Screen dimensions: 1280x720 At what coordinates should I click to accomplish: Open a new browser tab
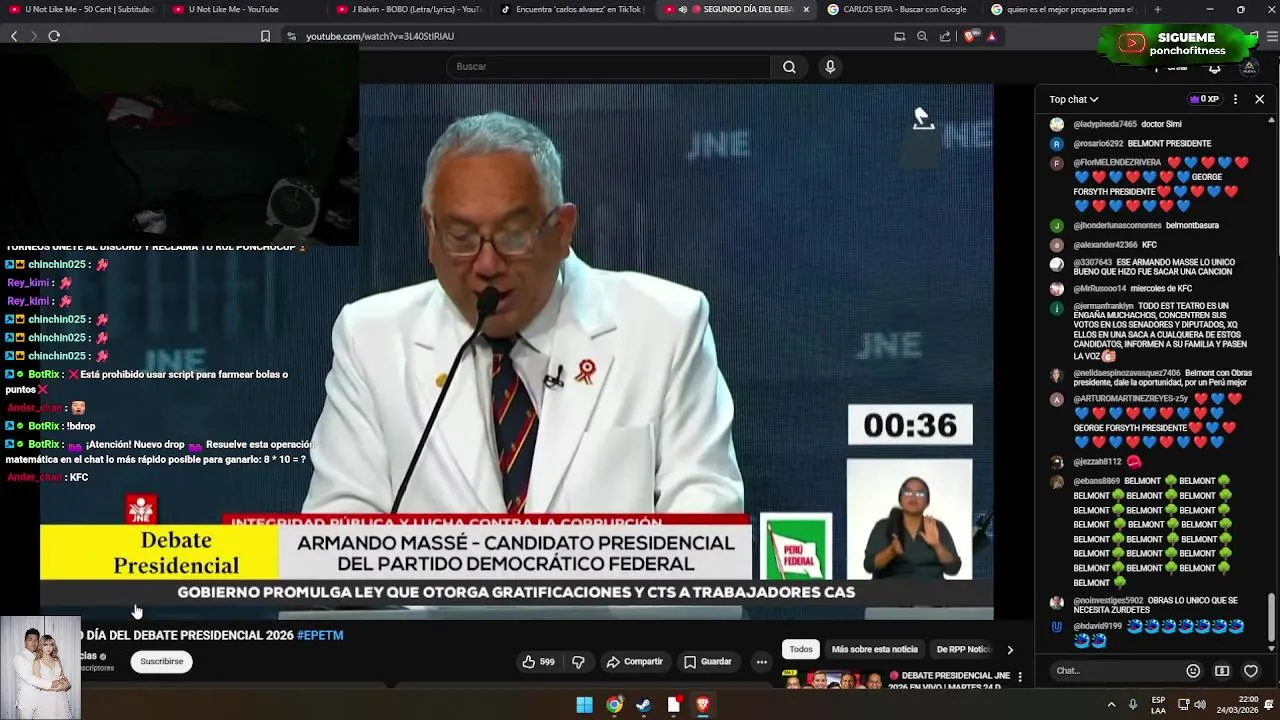point(1157,9)
